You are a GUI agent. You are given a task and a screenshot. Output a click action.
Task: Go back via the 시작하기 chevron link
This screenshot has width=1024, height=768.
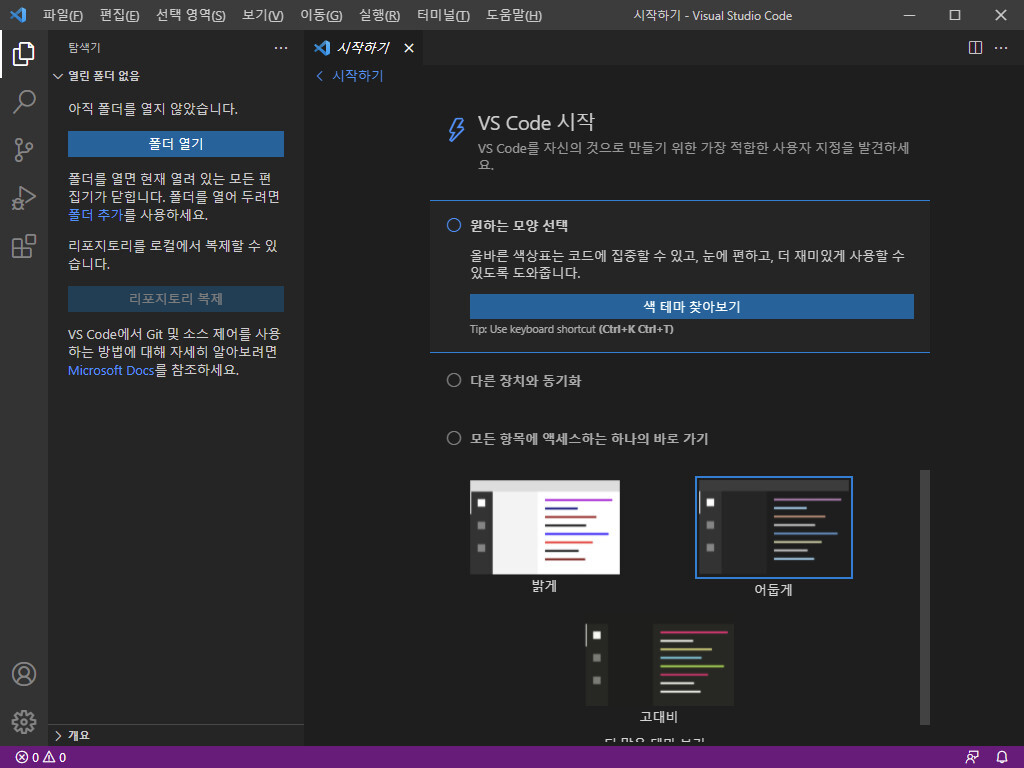[x=350, y=76]
